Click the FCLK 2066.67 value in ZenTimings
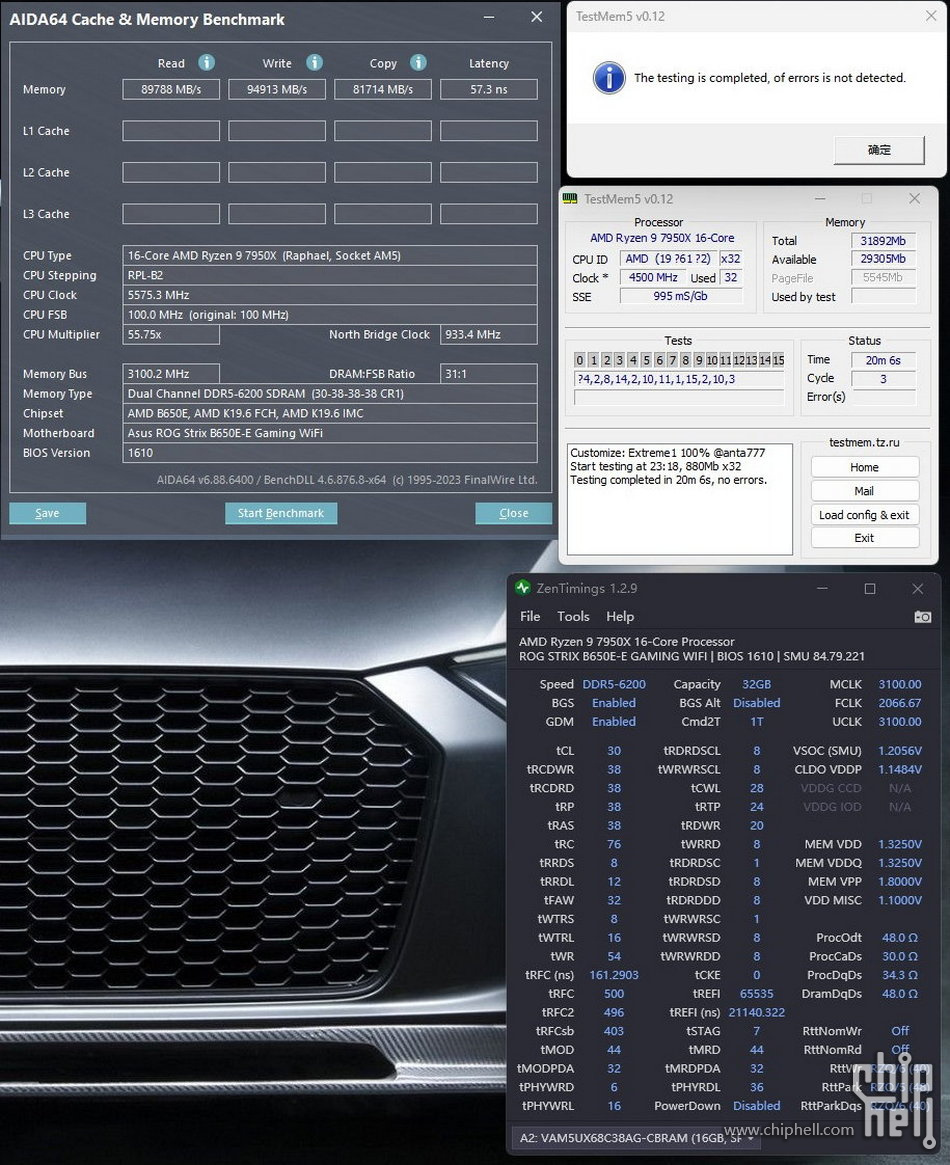The height and width of the screenshot is (1165, 950). click(x=899, y=703)
